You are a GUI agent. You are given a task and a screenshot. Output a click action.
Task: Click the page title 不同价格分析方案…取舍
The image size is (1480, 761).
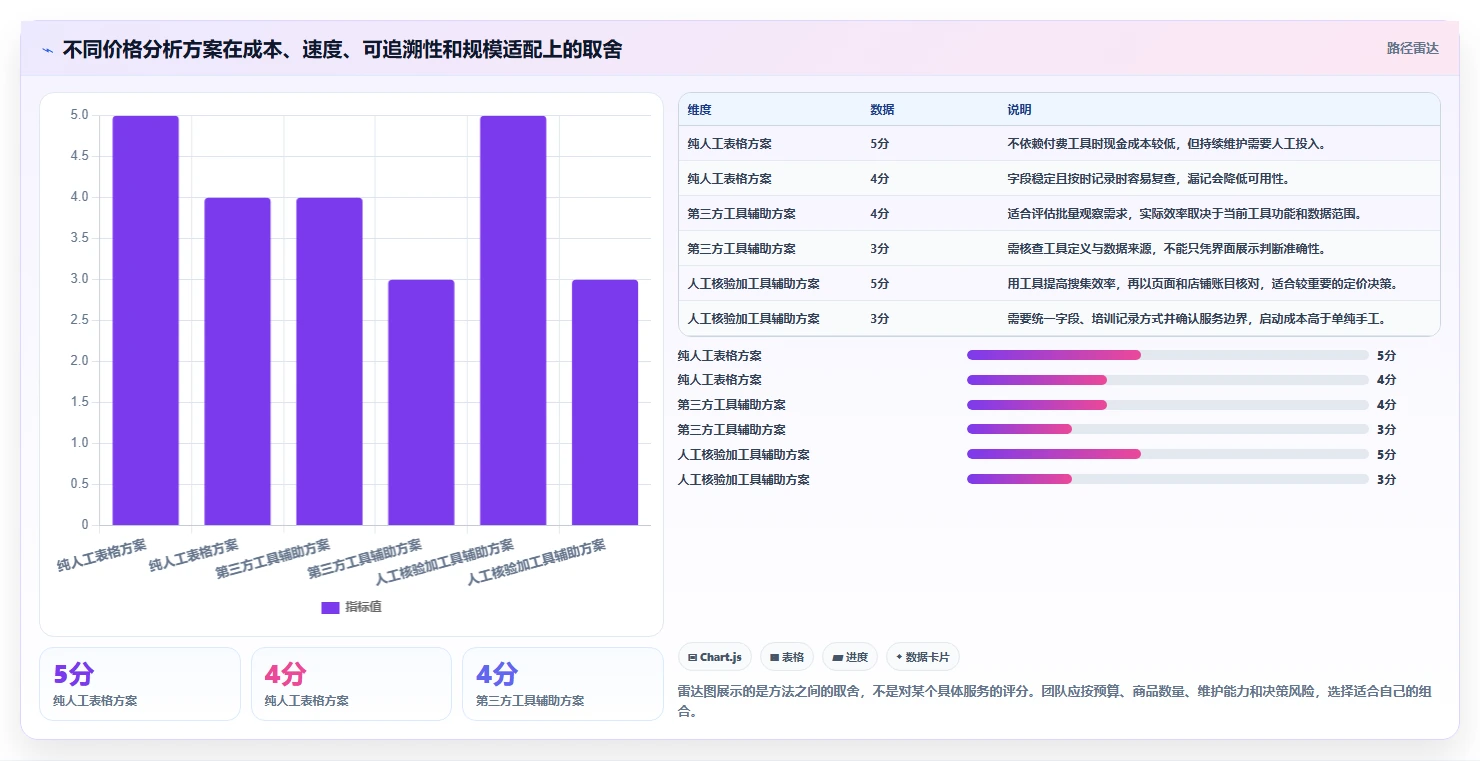click(x=342, y=50)
